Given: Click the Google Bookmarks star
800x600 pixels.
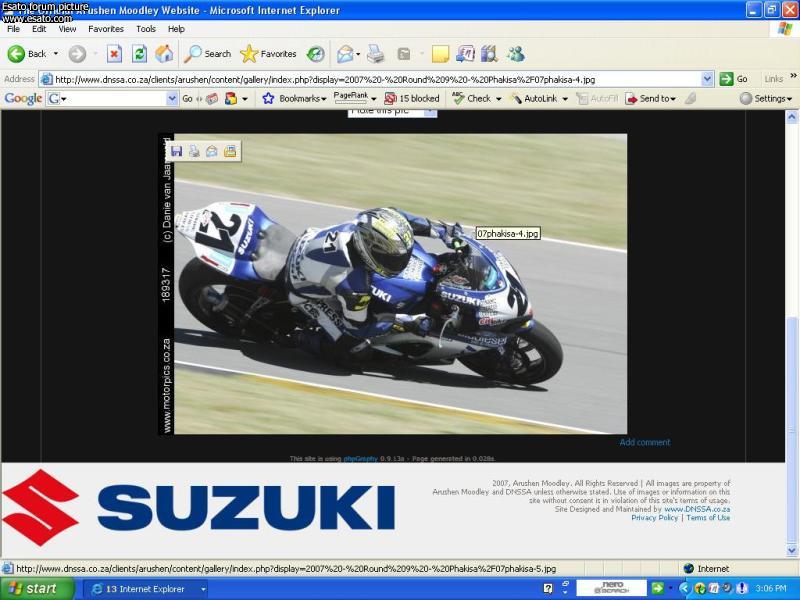Looking at the screenshot, I should click(268, 98).
